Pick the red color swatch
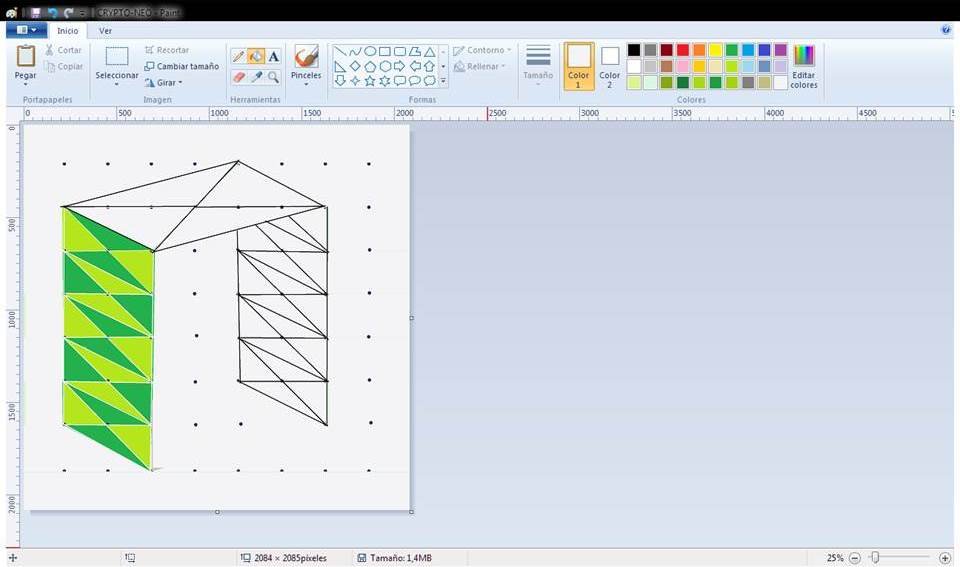Viewport: 960px width, 567px height. 683,50
